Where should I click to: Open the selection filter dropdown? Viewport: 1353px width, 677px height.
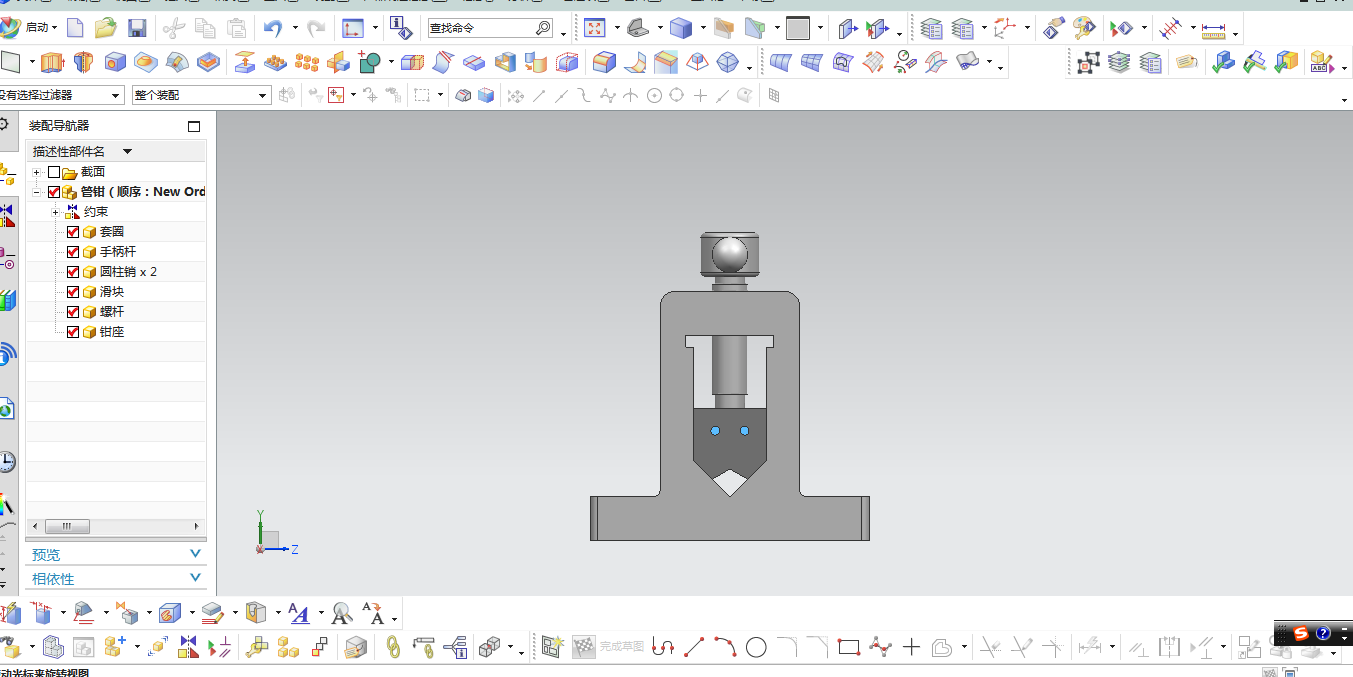click(x=115, y=95)
